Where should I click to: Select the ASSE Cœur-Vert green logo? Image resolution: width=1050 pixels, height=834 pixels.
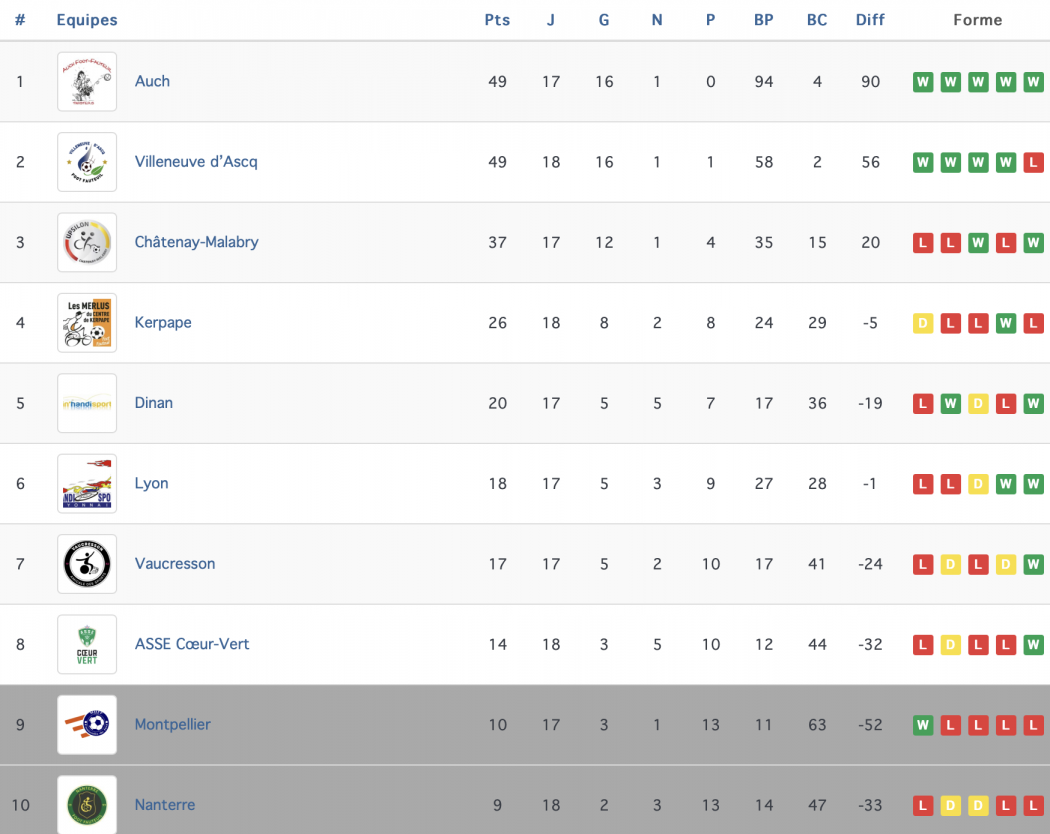(x=87, y=645)
